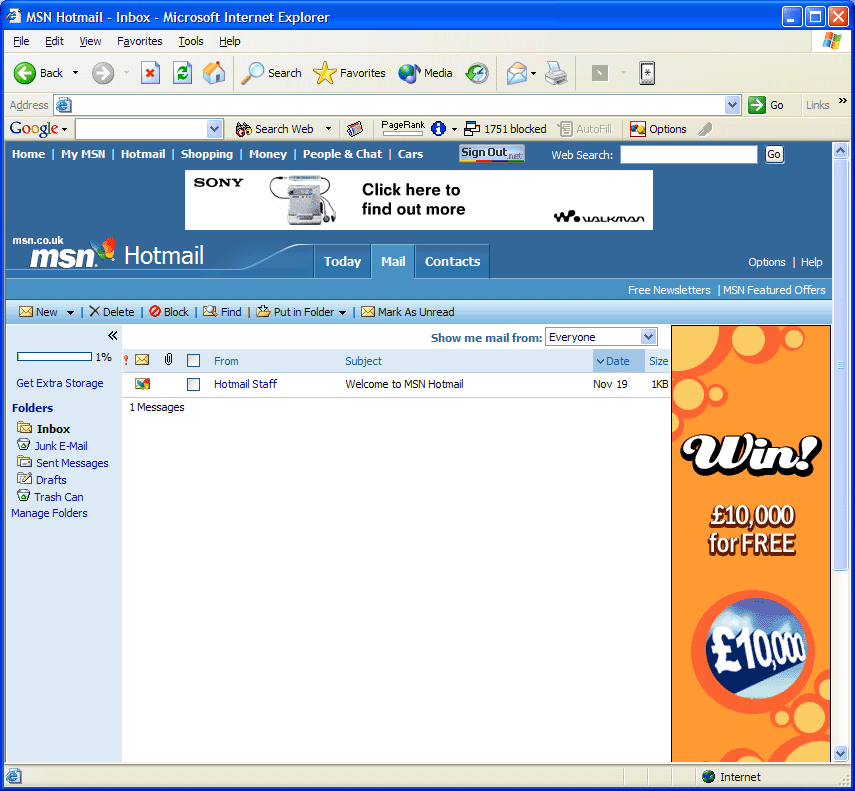Click the 1751 blocked popup icon
Screen dimensions: 855x791
tap(472, 129)
